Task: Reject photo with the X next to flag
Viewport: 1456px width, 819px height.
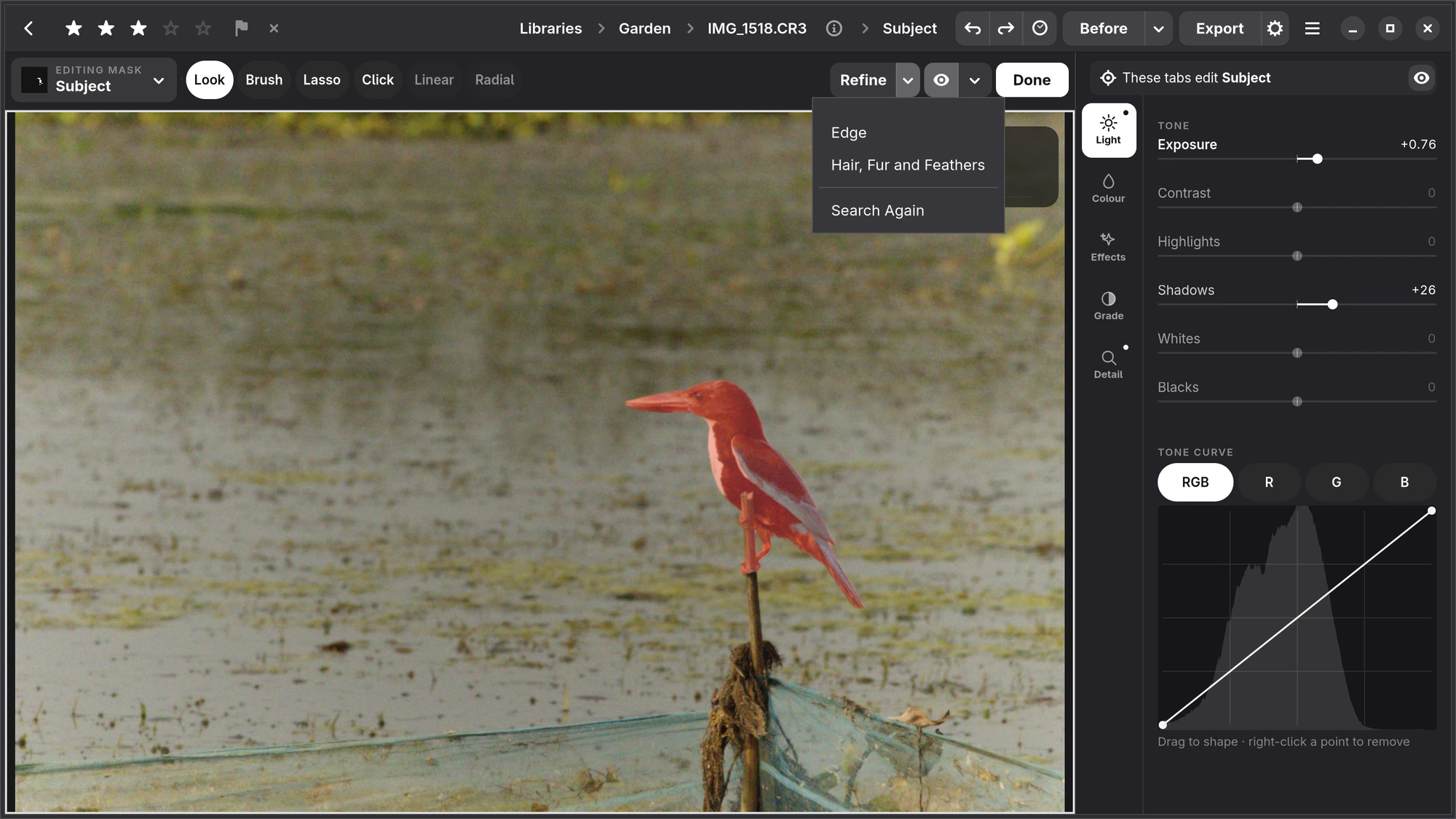Action: [274, 28]
